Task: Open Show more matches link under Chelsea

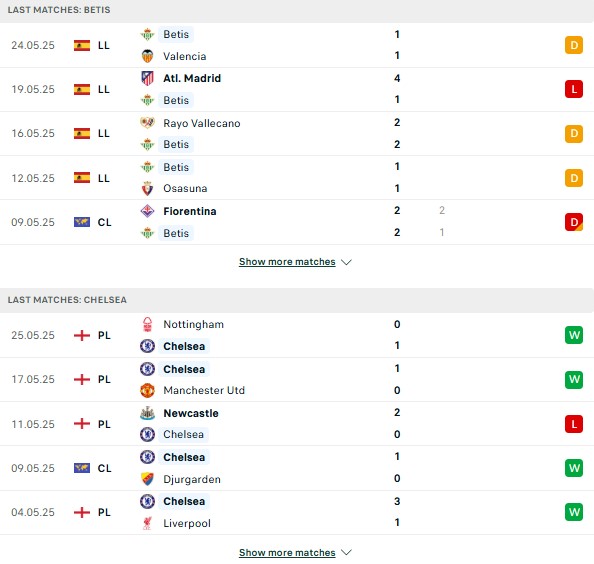Action: click(x=287, y=553)
